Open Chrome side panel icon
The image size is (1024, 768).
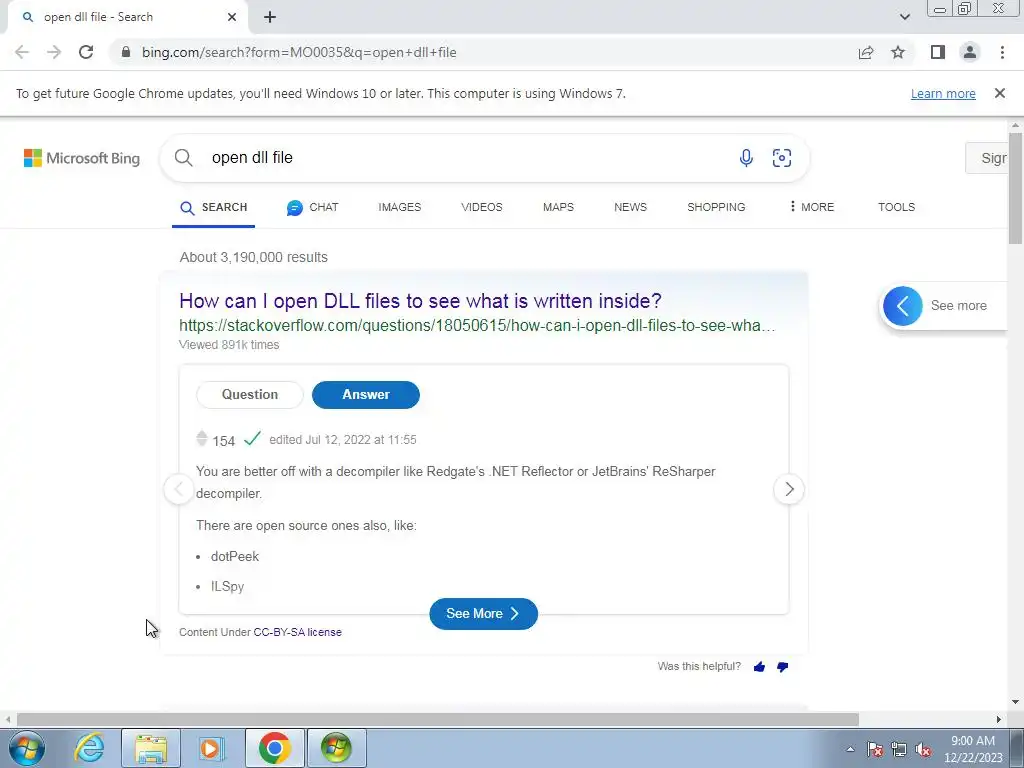pos(938,52)
